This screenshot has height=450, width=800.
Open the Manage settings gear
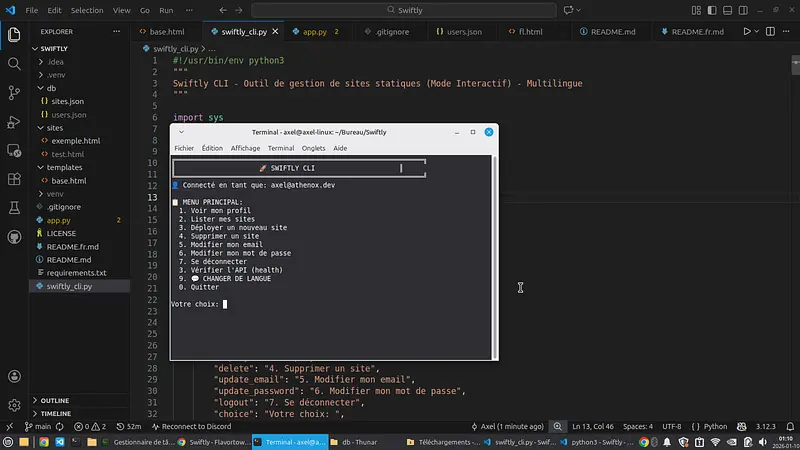14,405
